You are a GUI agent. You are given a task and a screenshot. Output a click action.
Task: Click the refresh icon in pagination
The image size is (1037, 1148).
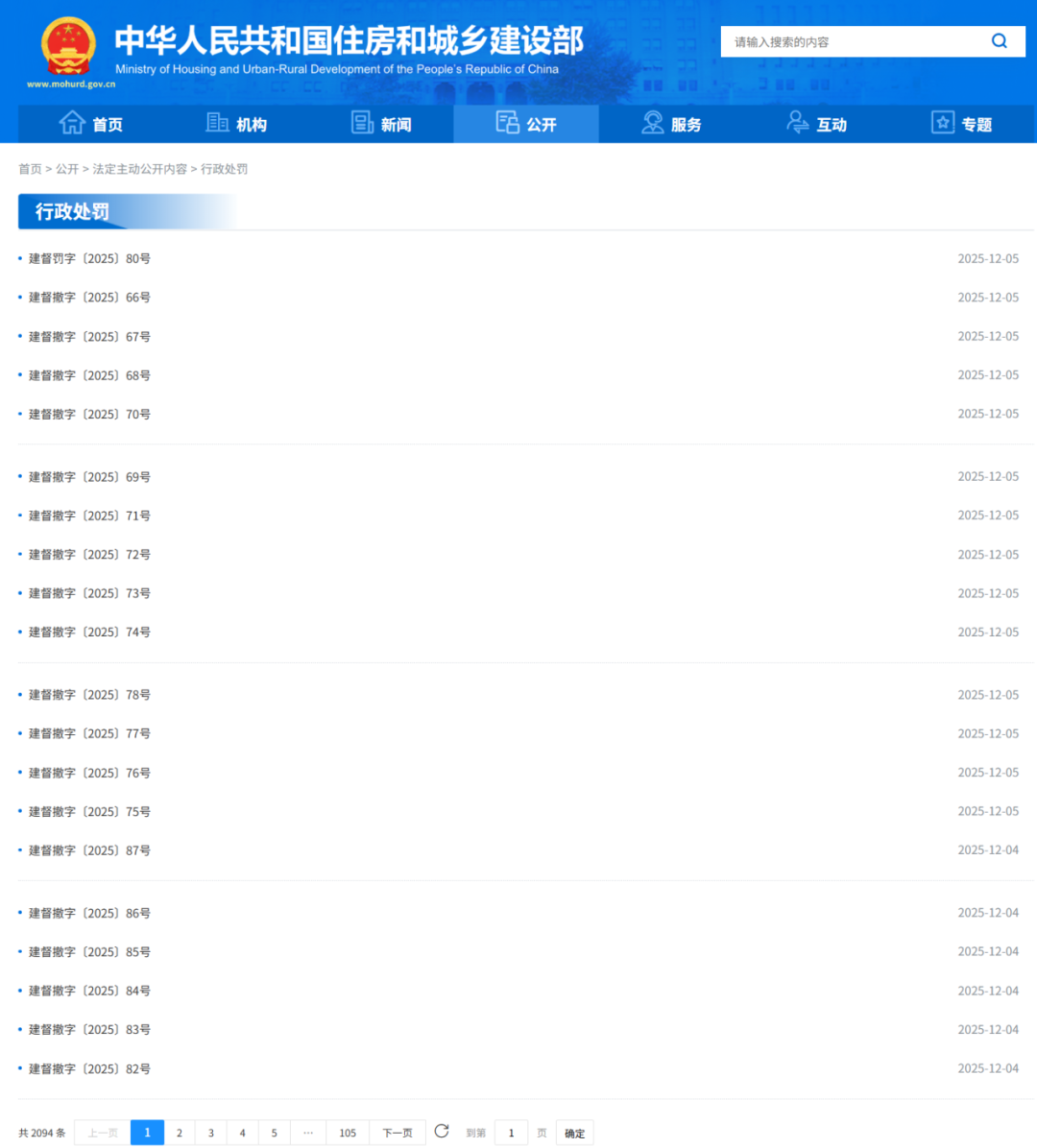pos(442,1131)
